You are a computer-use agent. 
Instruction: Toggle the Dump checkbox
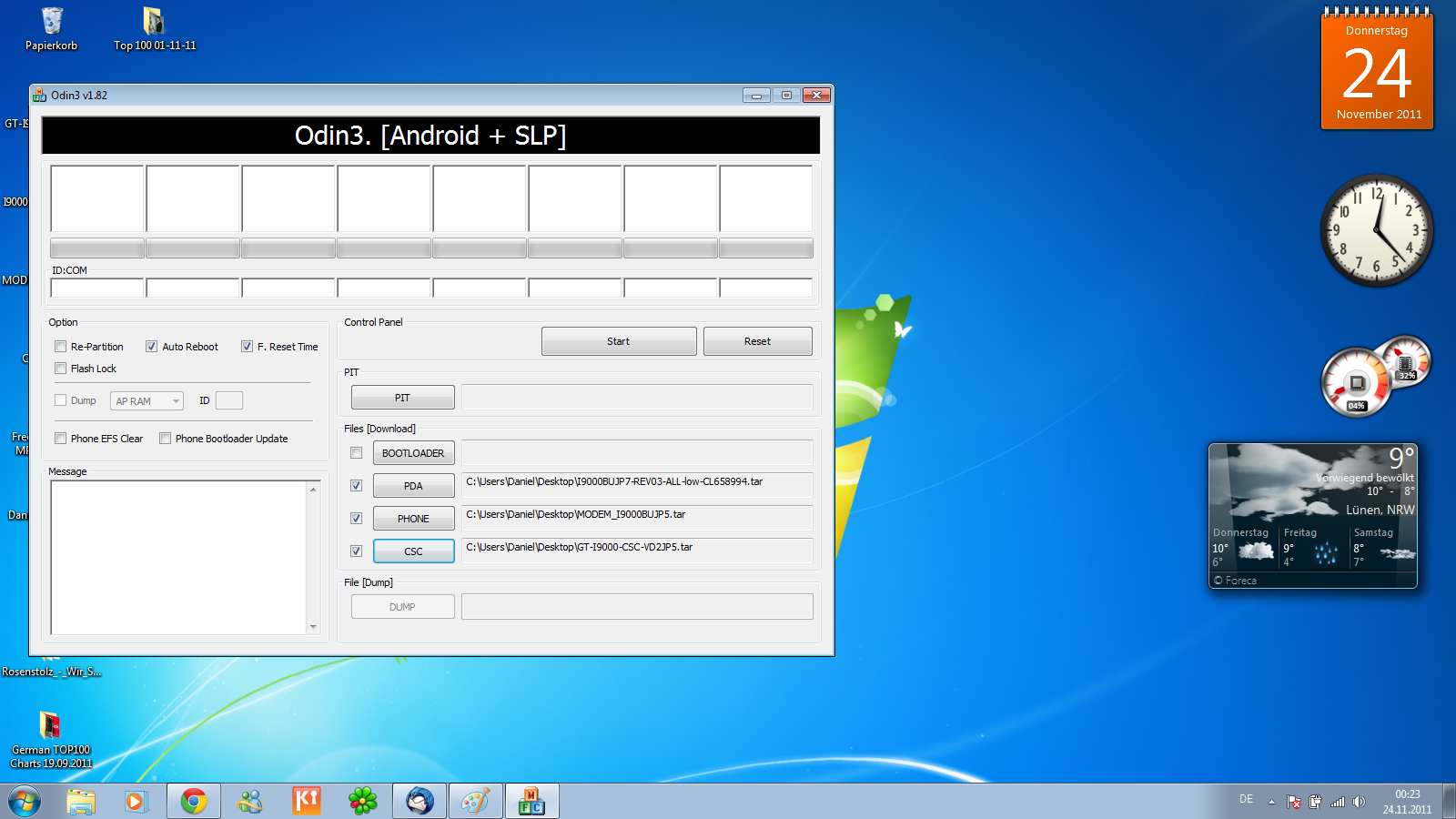(61, 400)
